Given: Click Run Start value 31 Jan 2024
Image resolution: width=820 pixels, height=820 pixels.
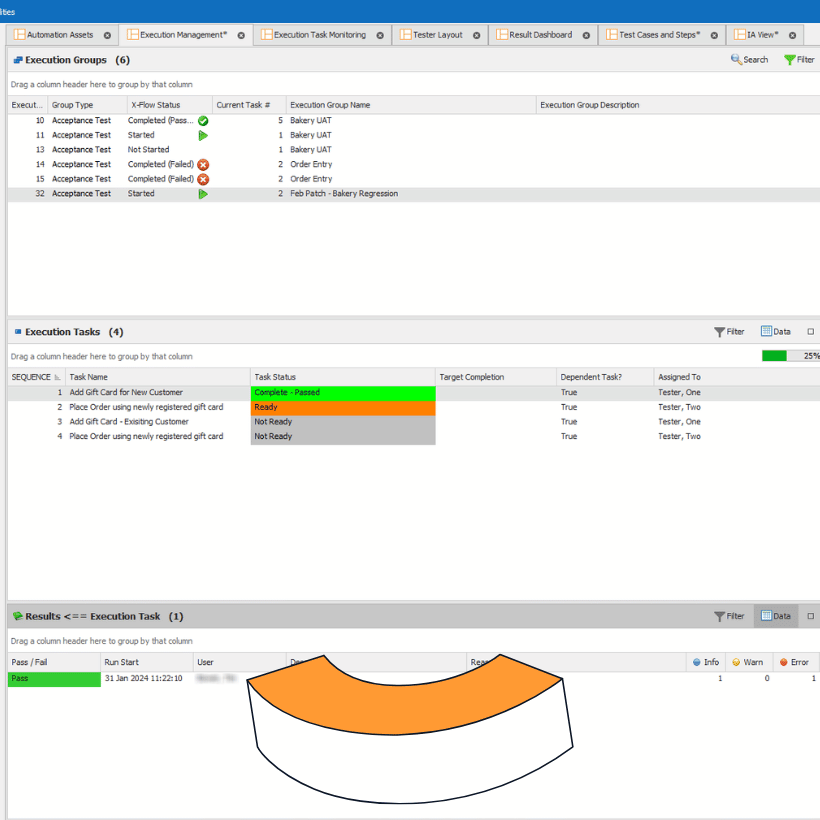Looking at the screenshot, I should pyautogui.click(x=143, y=679).
